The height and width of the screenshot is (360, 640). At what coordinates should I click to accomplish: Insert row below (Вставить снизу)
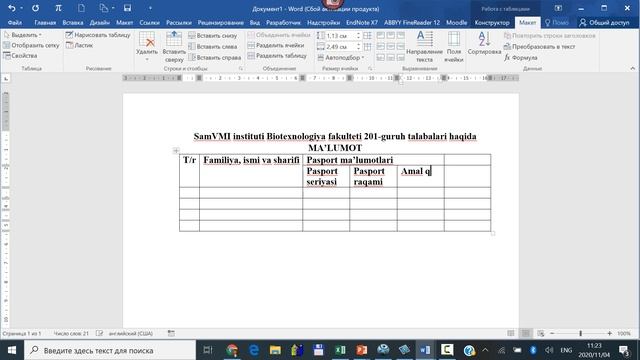click(213, 36)
